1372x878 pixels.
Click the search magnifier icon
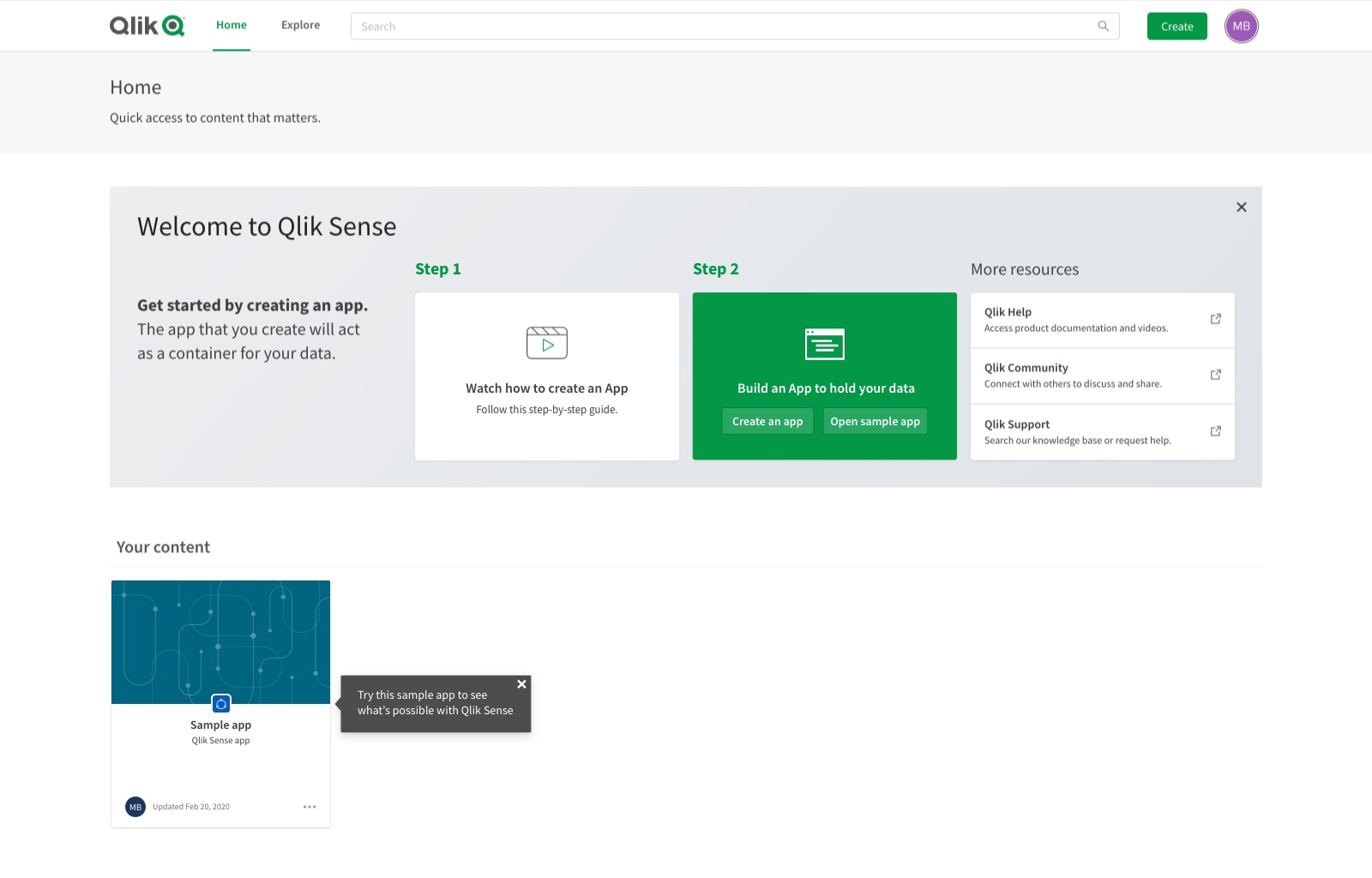[1103, 27]
